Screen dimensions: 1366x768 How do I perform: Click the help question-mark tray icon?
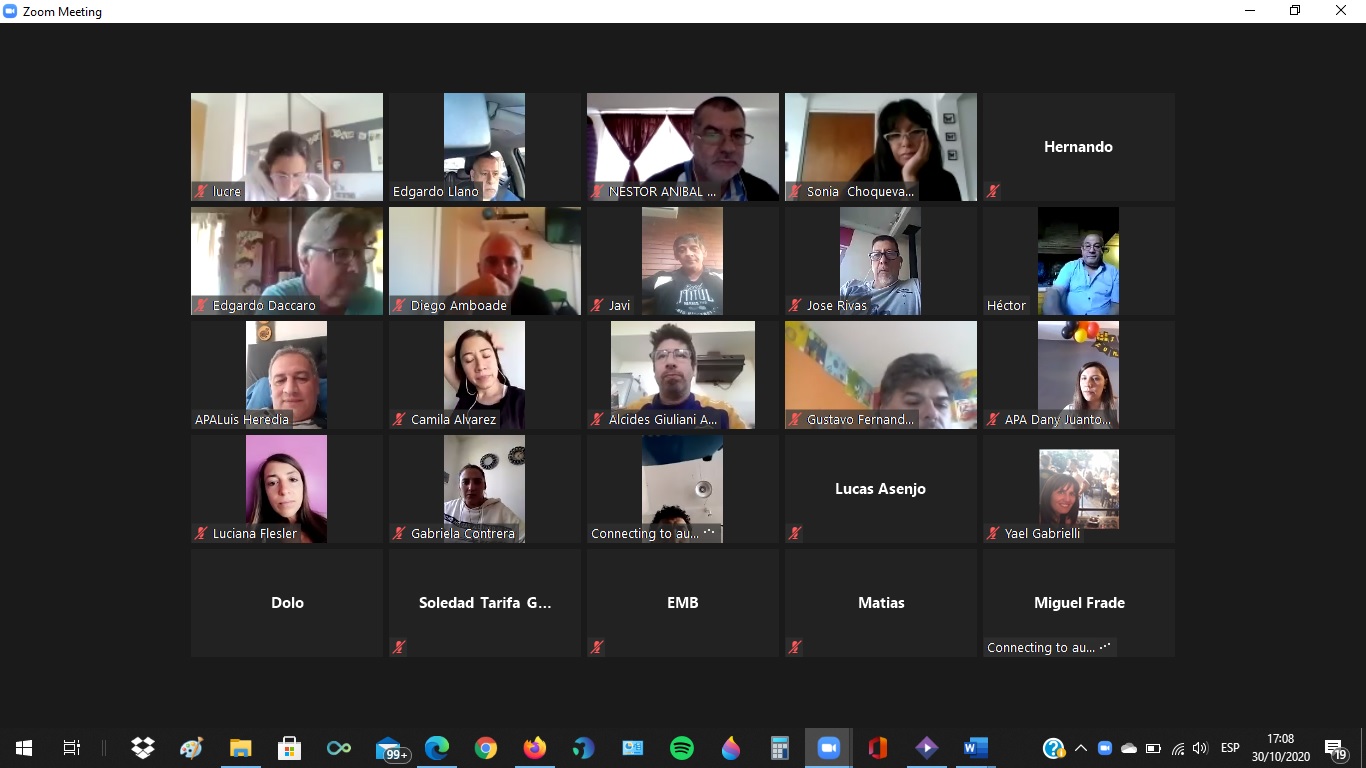pos(1053,748)
